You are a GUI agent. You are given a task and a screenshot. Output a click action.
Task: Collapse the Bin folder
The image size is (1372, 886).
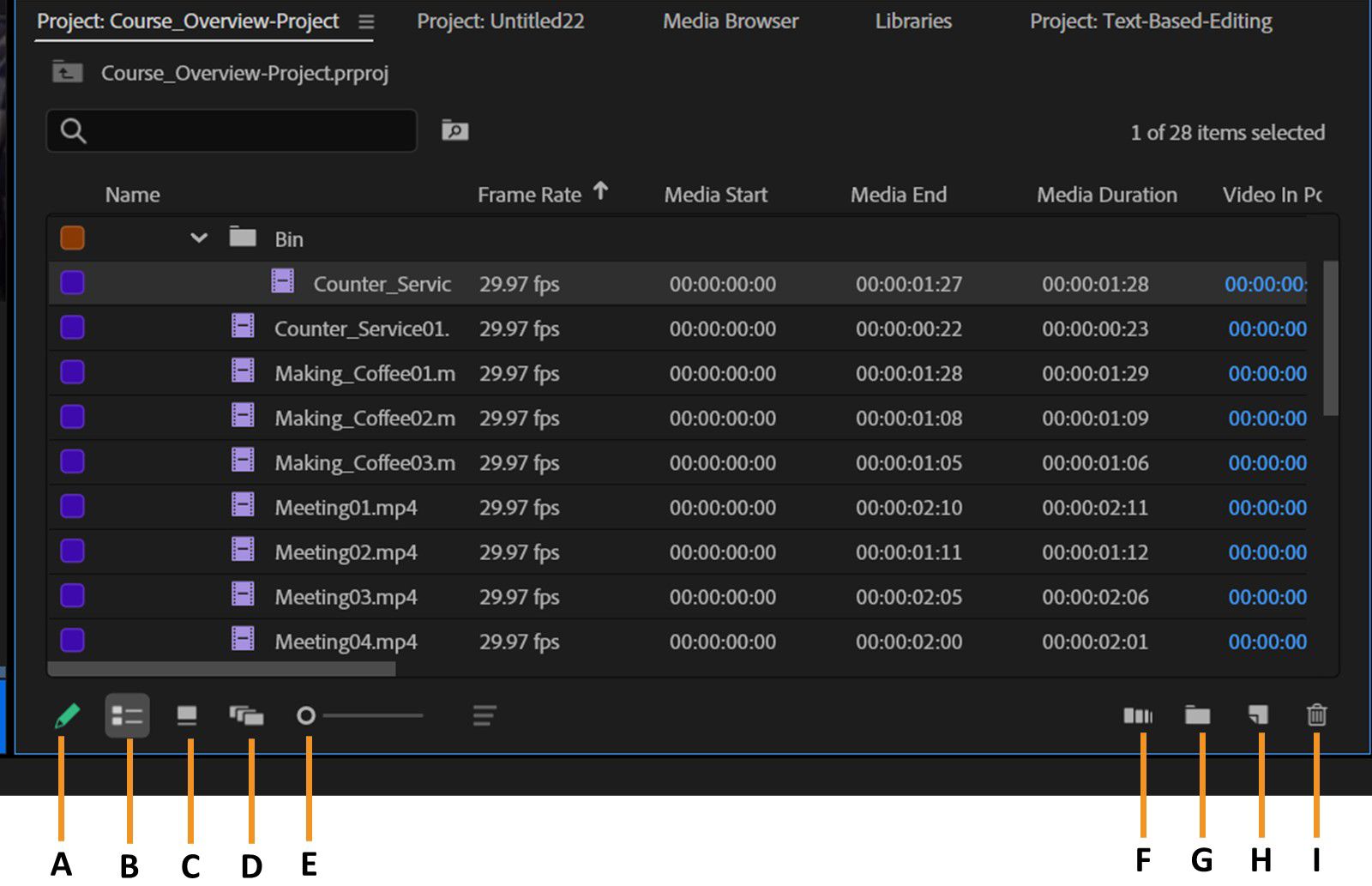pyautogui.click(x=198, y=238)
